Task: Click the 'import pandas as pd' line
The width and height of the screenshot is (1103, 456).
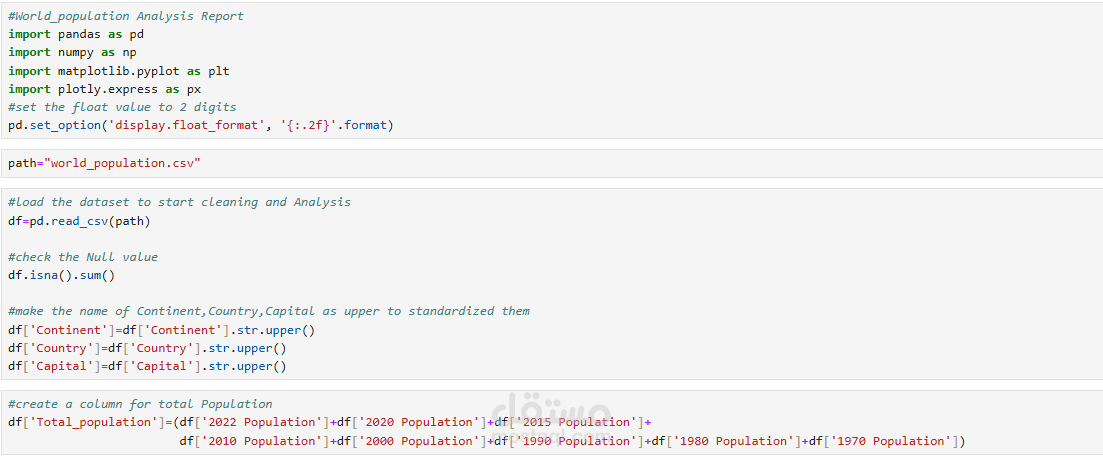Action: pyautogui.click(x=76, y=34)
